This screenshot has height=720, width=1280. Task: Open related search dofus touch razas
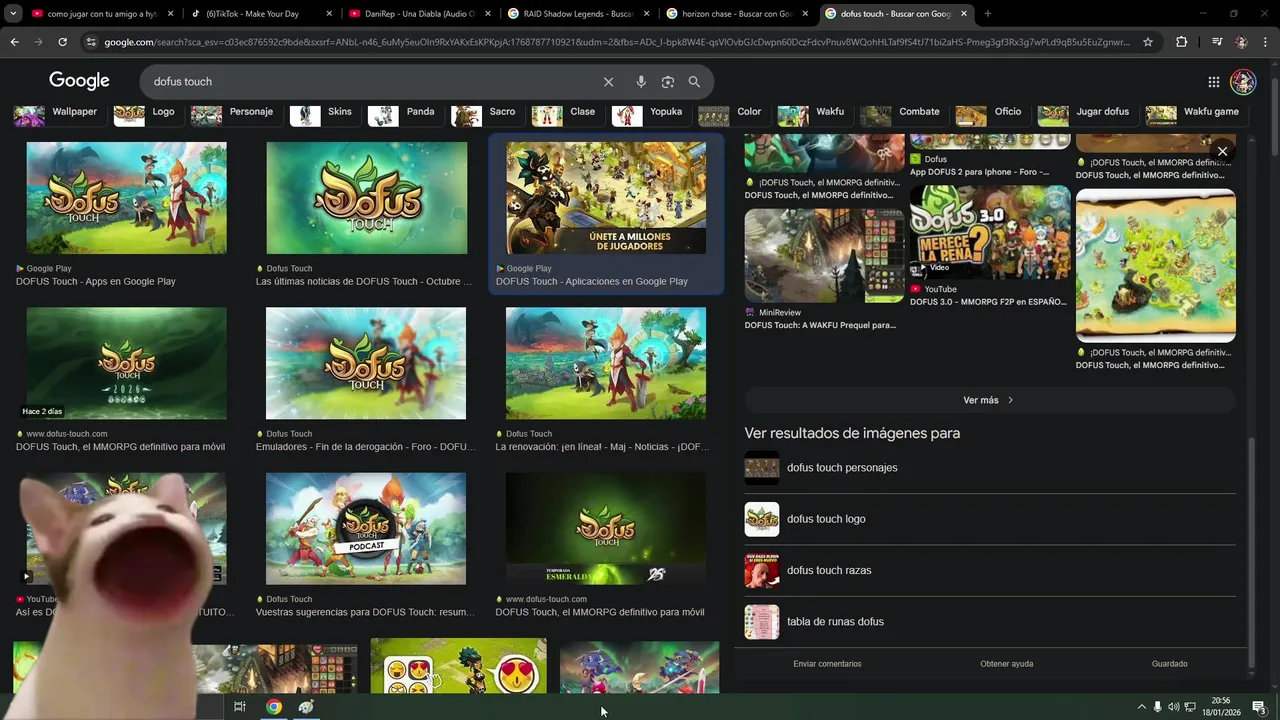click(990, 570)
